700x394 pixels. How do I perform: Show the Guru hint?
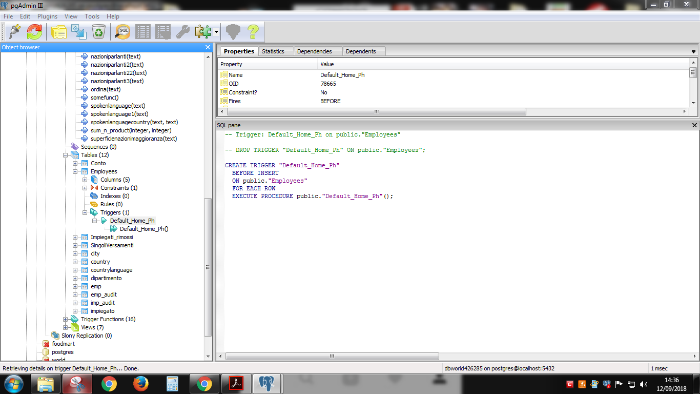click(x=233, y=32)
